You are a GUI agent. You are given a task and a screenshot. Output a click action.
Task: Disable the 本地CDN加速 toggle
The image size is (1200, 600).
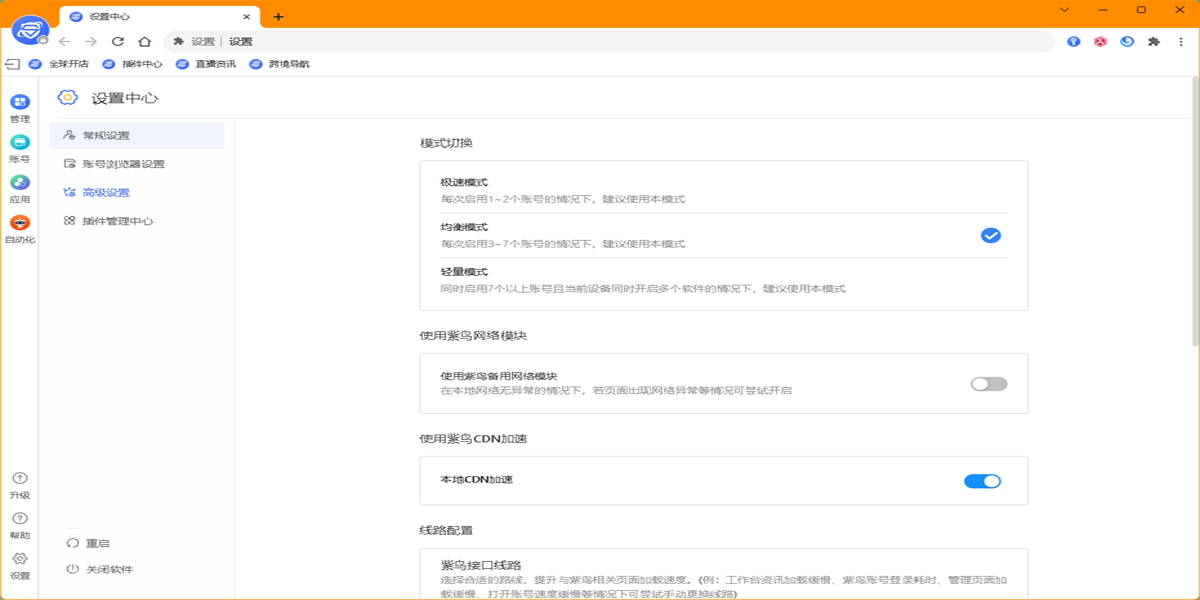click(982, 481)
